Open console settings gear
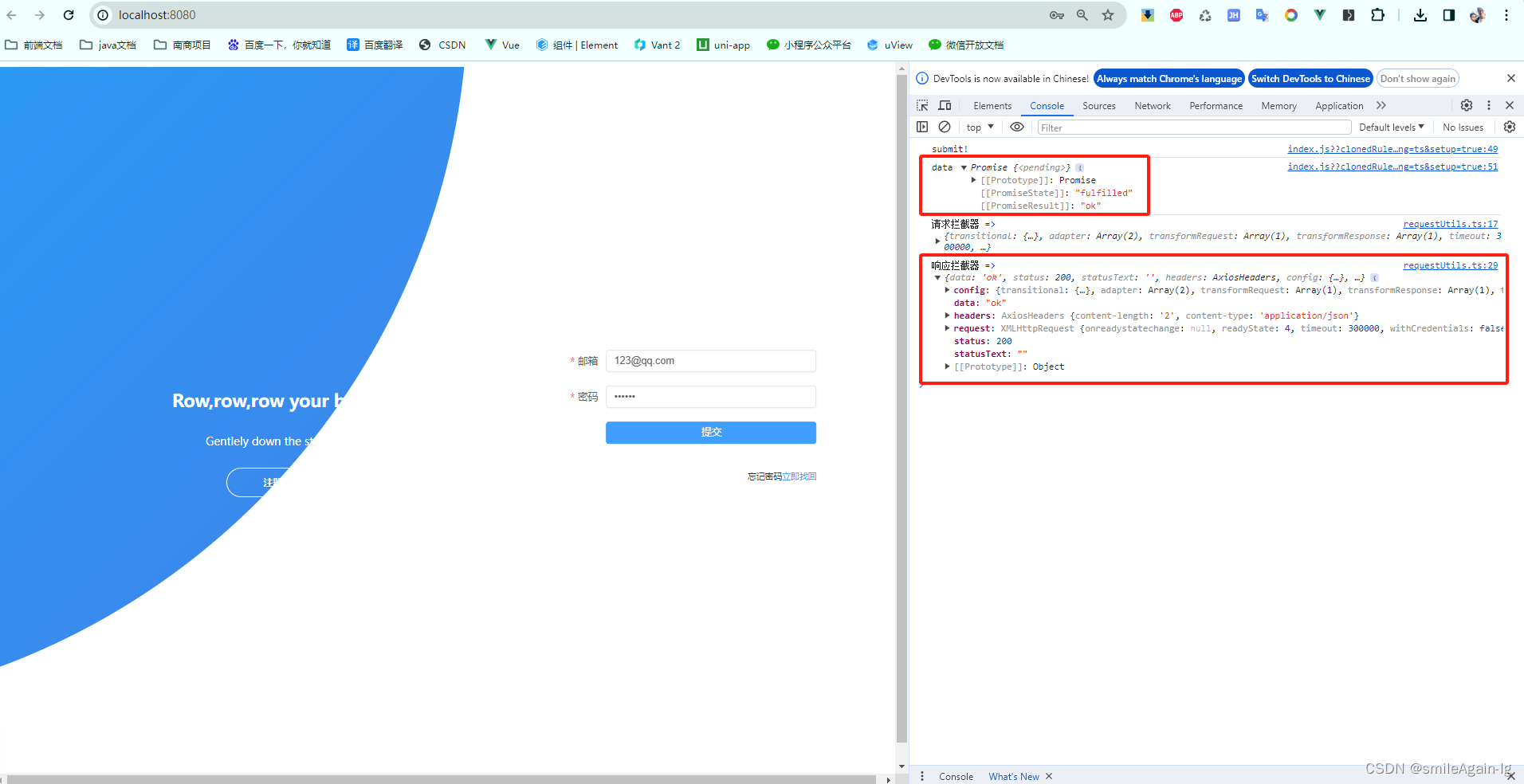 pos(1509,127)
